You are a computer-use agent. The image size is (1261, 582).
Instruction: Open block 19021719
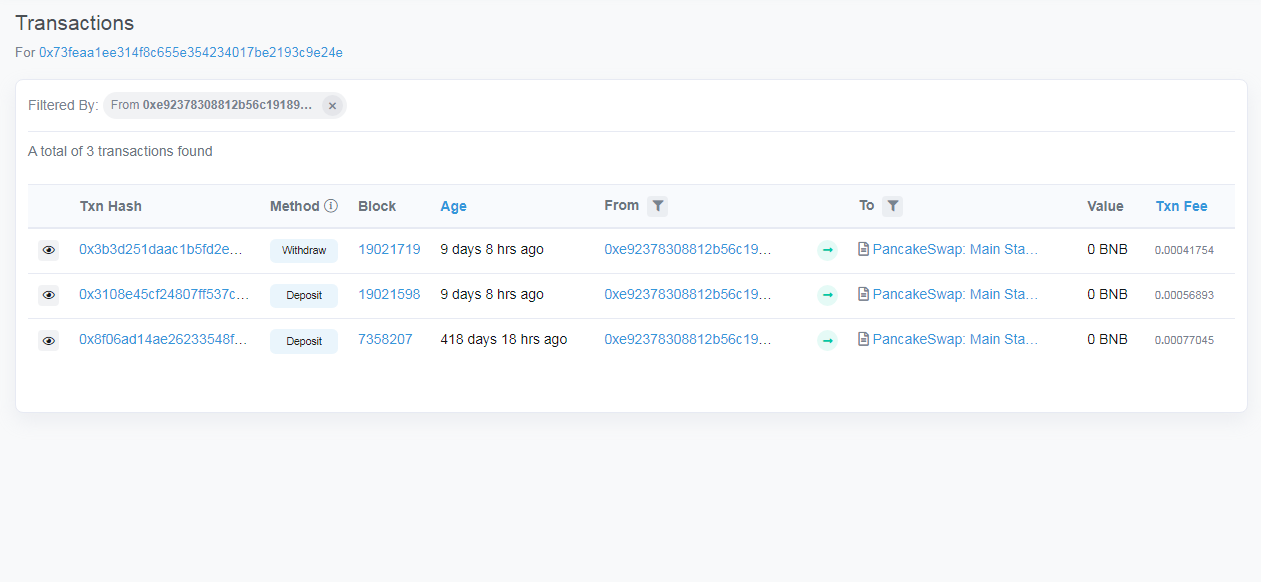(389, 249)
